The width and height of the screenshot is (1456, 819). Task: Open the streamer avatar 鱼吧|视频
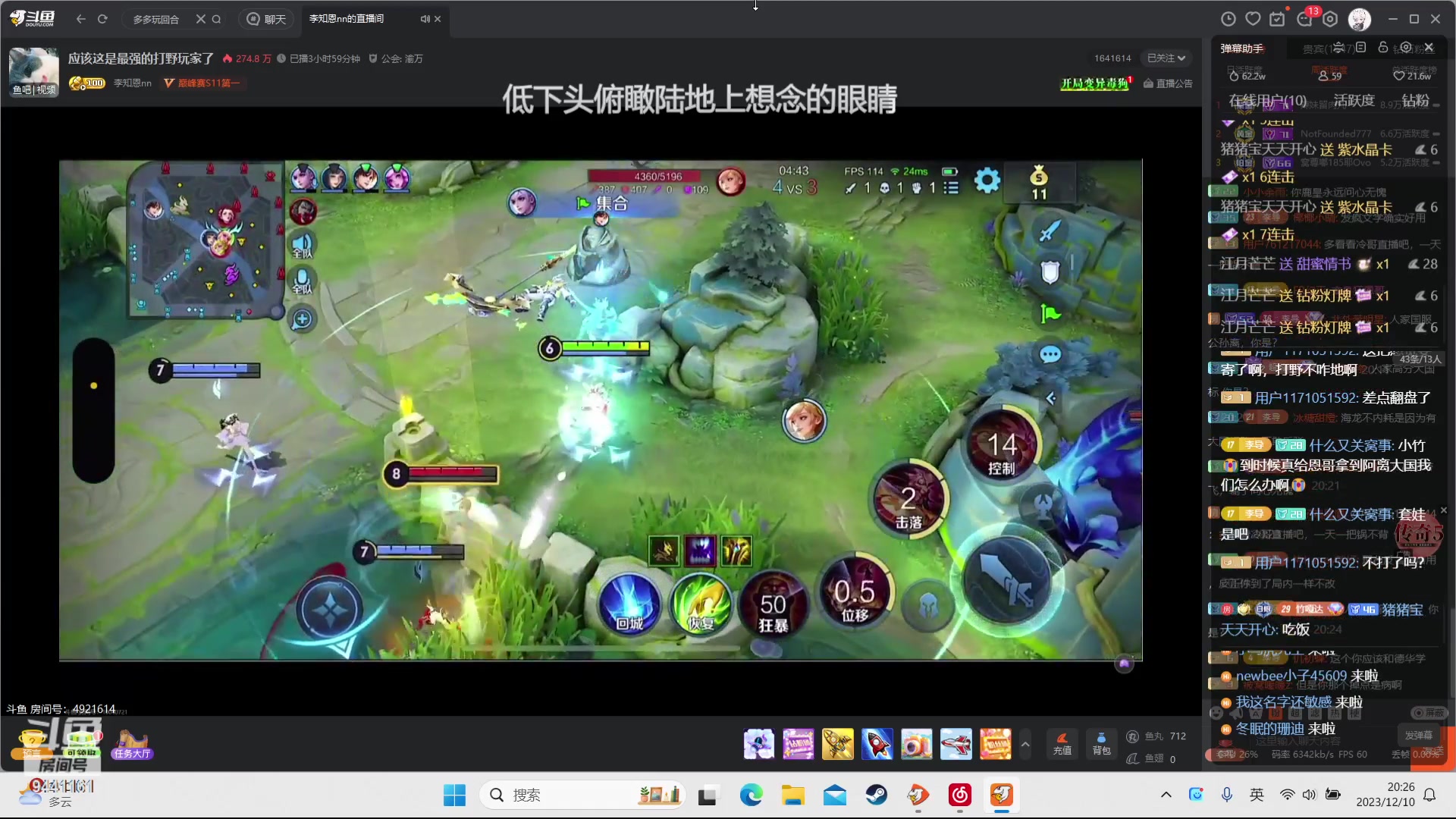tap(33, 71)
